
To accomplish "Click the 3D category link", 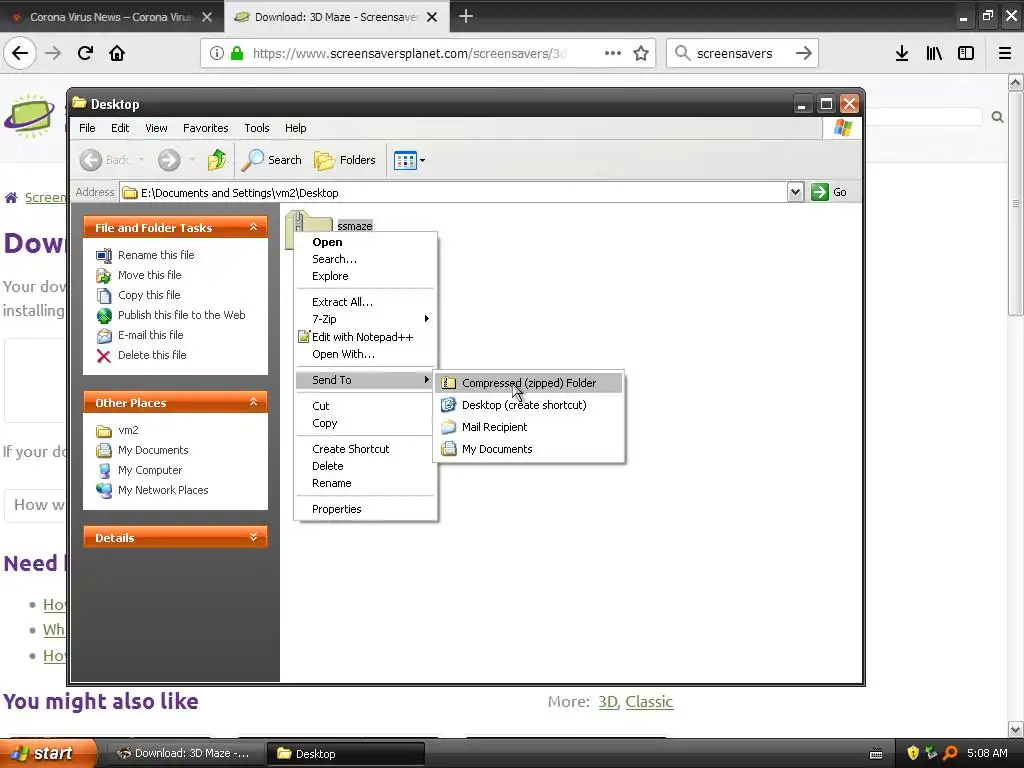I will coord(607,701).
